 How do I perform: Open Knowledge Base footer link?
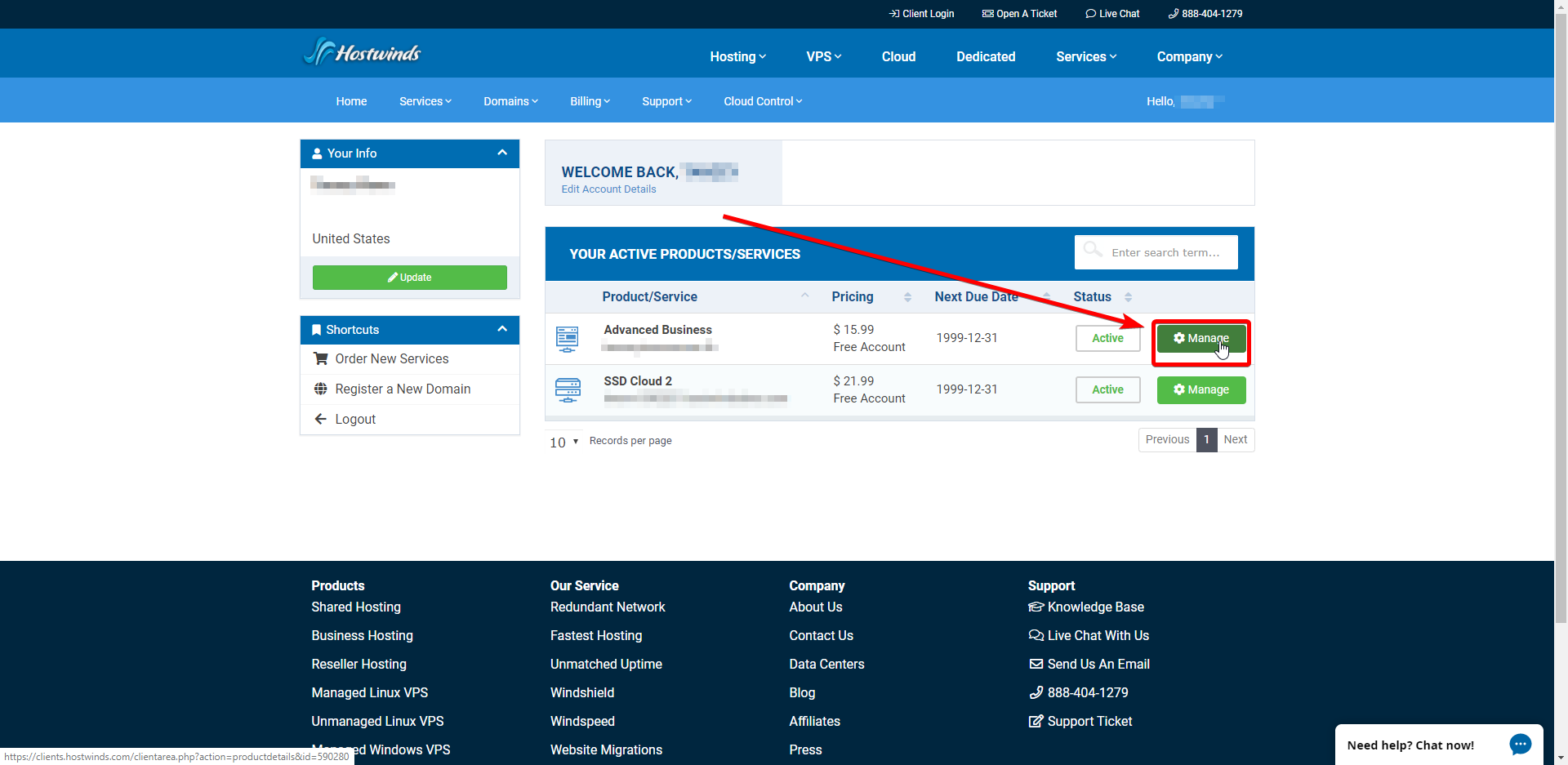click(1086, 607)
